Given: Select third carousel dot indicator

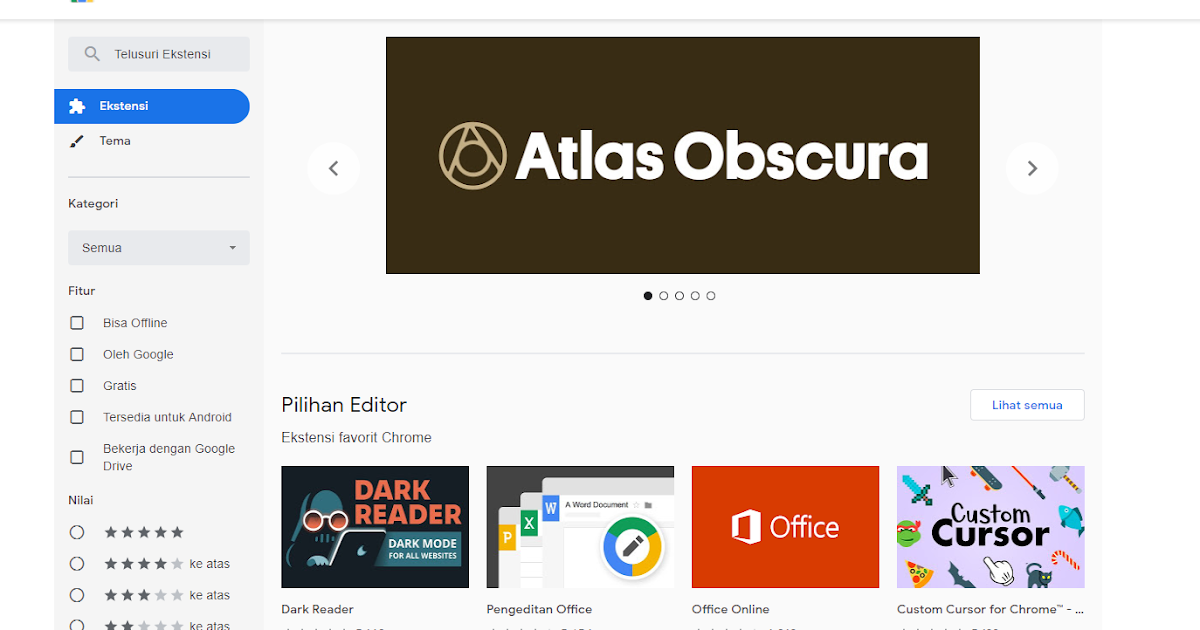Looking at the screenshot, I should tap(679, 296).
